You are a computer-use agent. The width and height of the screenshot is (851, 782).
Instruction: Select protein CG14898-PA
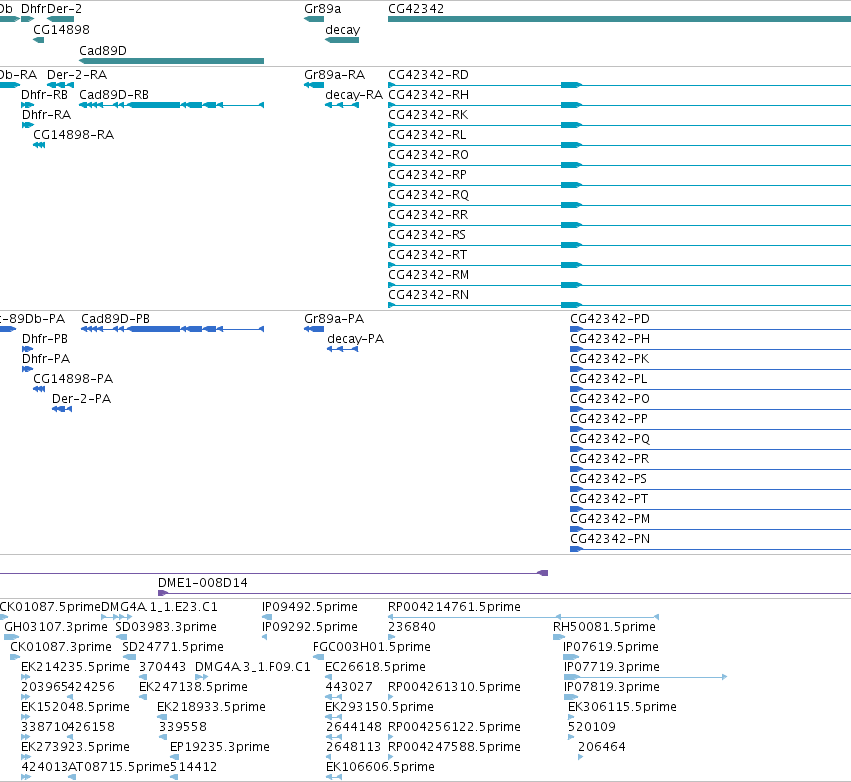(x=73, y=379)
